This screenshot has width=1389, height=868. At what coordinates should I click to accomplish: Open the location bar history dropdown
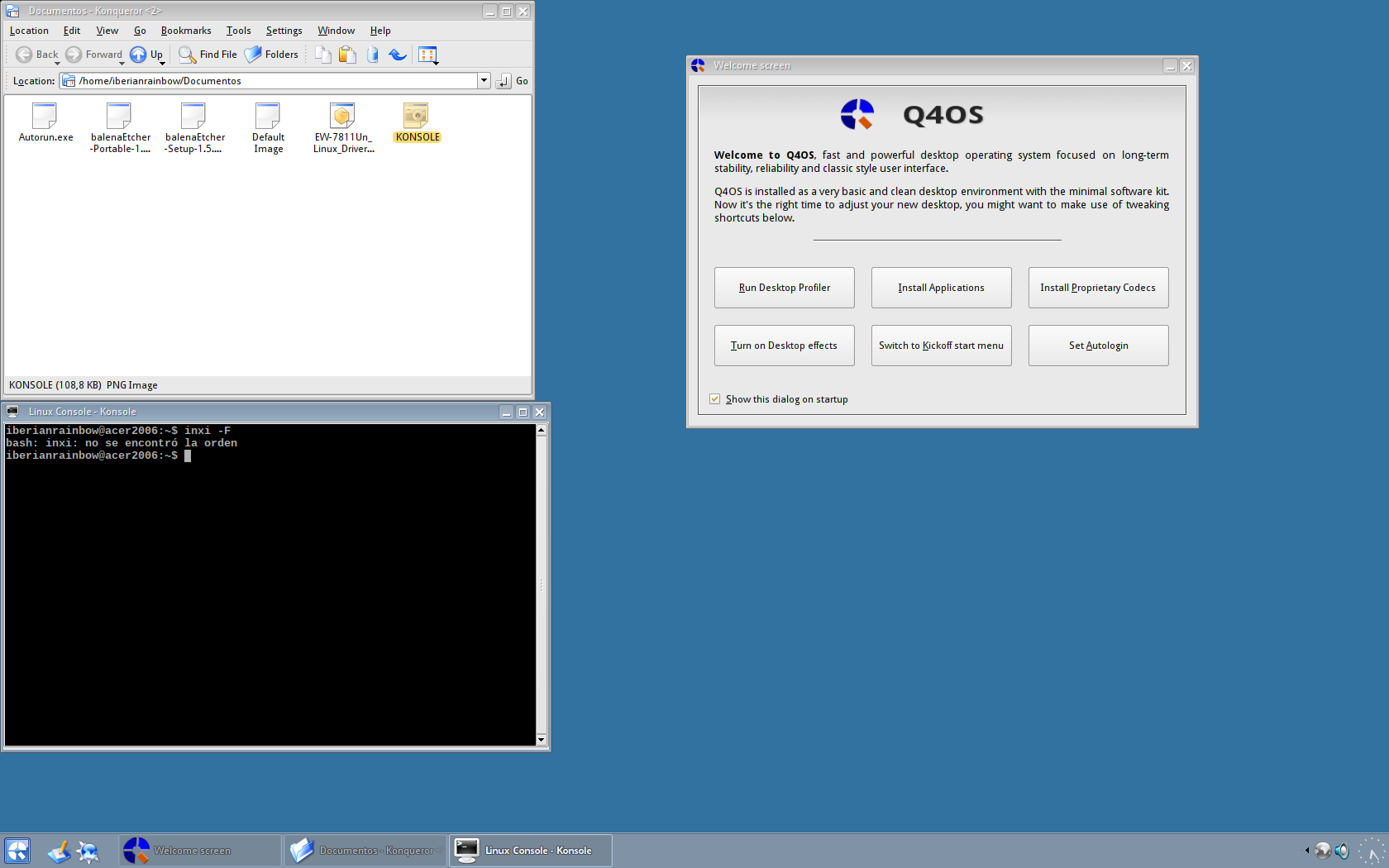point(484,81)
